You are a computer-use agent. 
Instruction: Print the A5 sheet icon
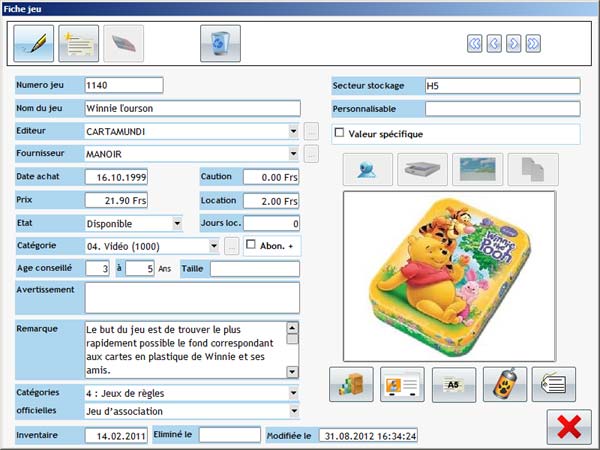(454, 385)
